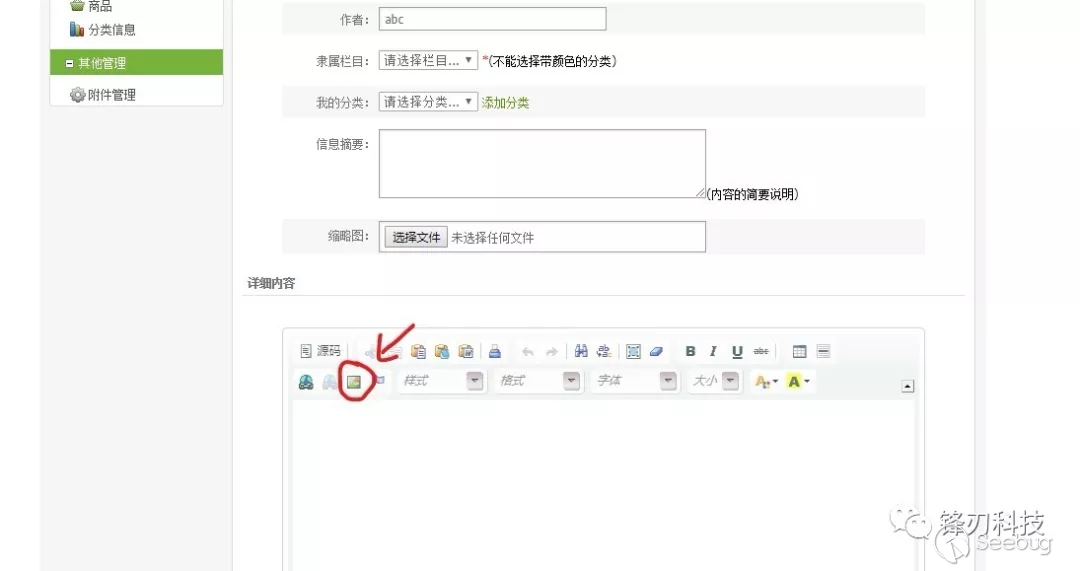Image resolution: width=1080 pixels, height=571 pixels.
Task: Toggle bold formatting in the editor
Action: [690, 351]
